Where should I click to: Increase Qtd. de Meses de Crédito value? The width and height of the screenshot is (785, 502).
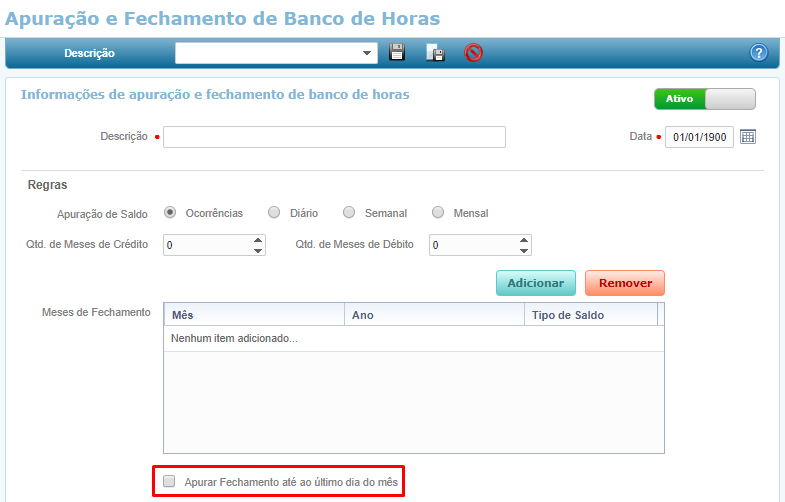click(258, 240)
